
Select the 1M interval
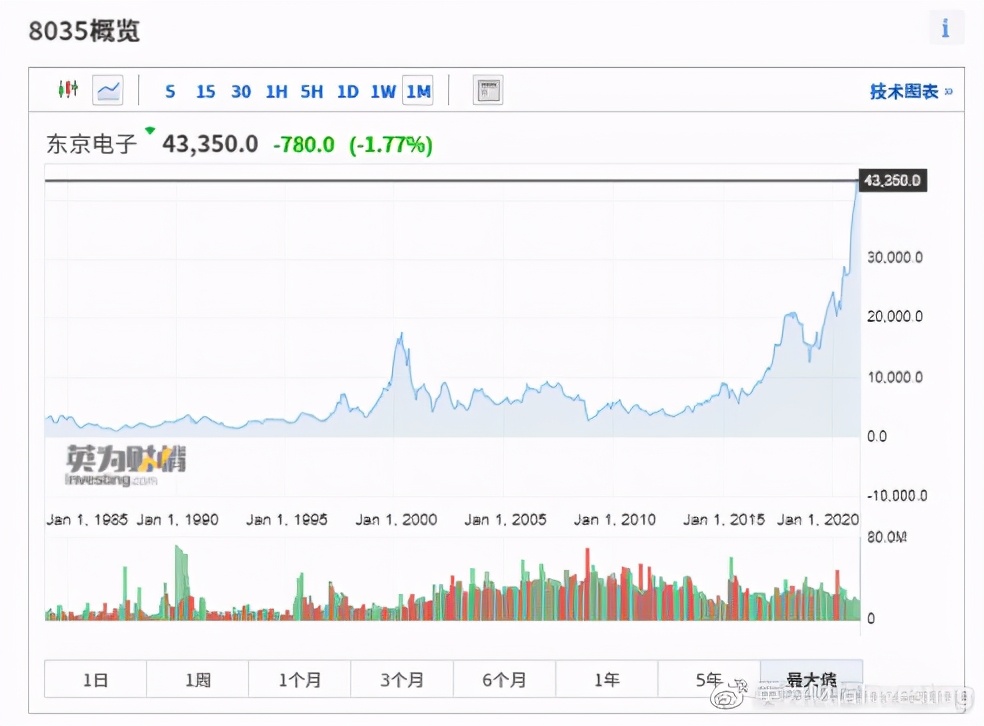[x=418, y=92]
